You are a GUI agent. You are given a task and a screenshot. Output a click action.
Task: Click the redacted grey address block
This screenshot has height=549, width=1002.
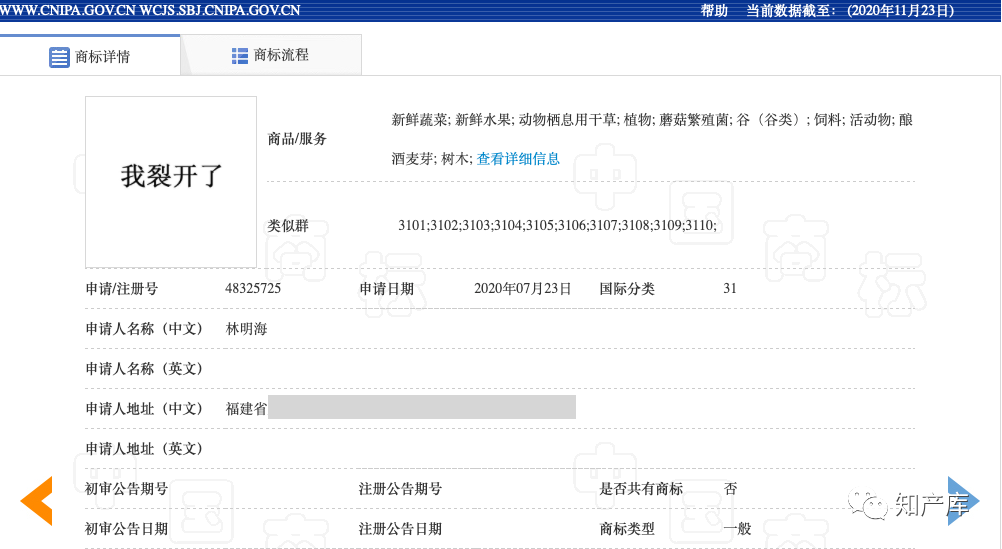point(422,407)
